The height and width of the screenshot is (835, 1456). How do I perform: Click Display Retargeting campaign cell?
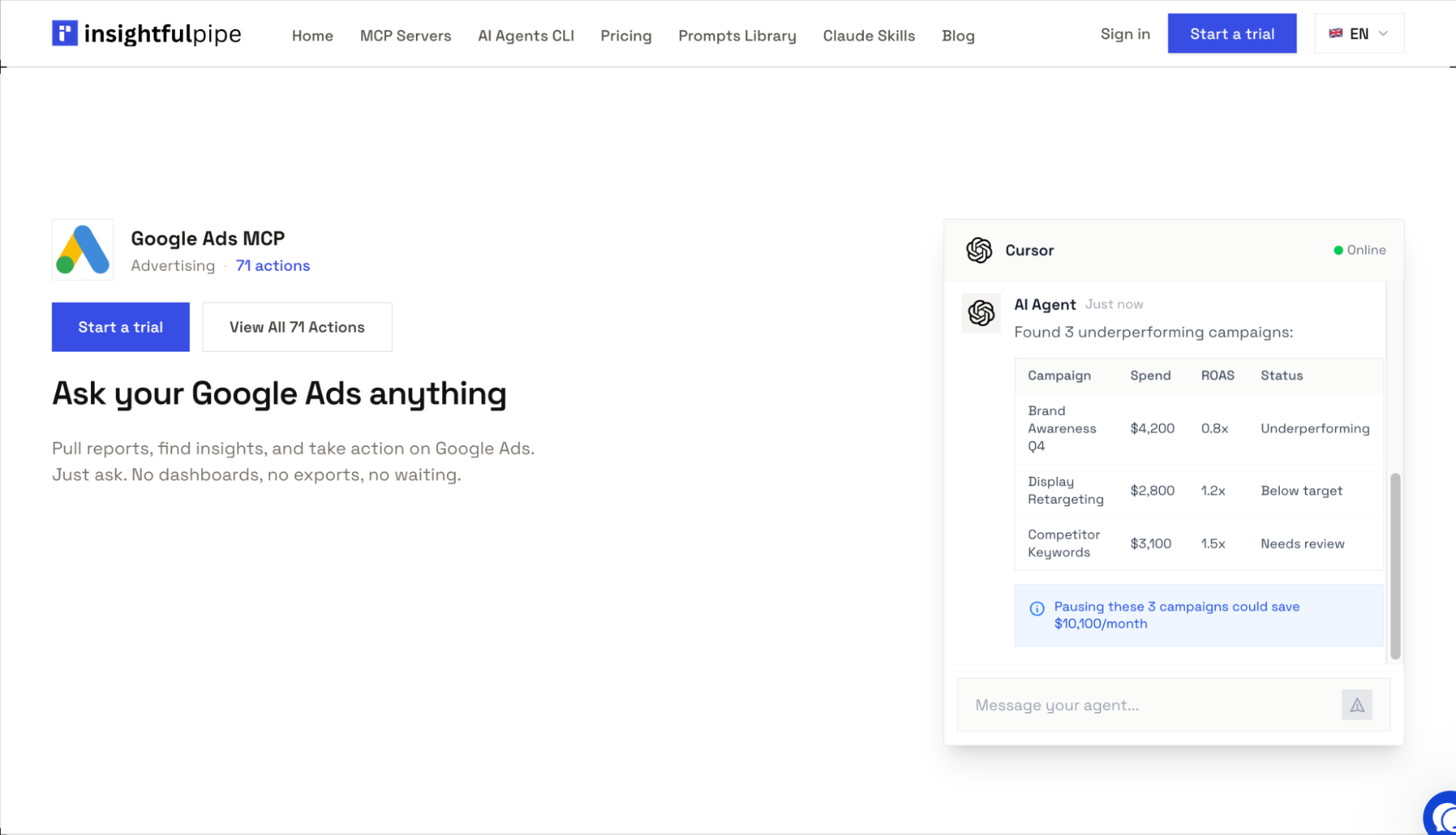coord(1066,491)
